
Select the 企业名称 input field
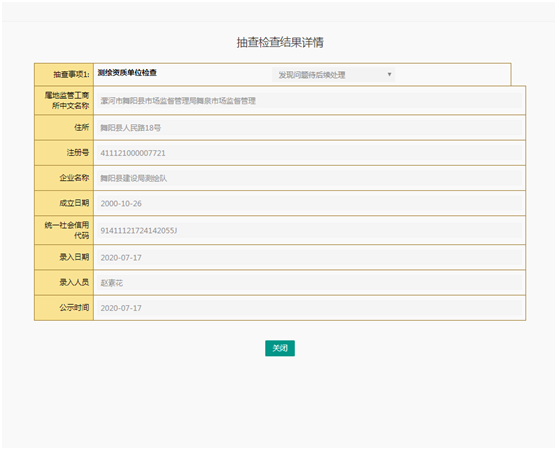pyautogui.click(x=309, y=178)
